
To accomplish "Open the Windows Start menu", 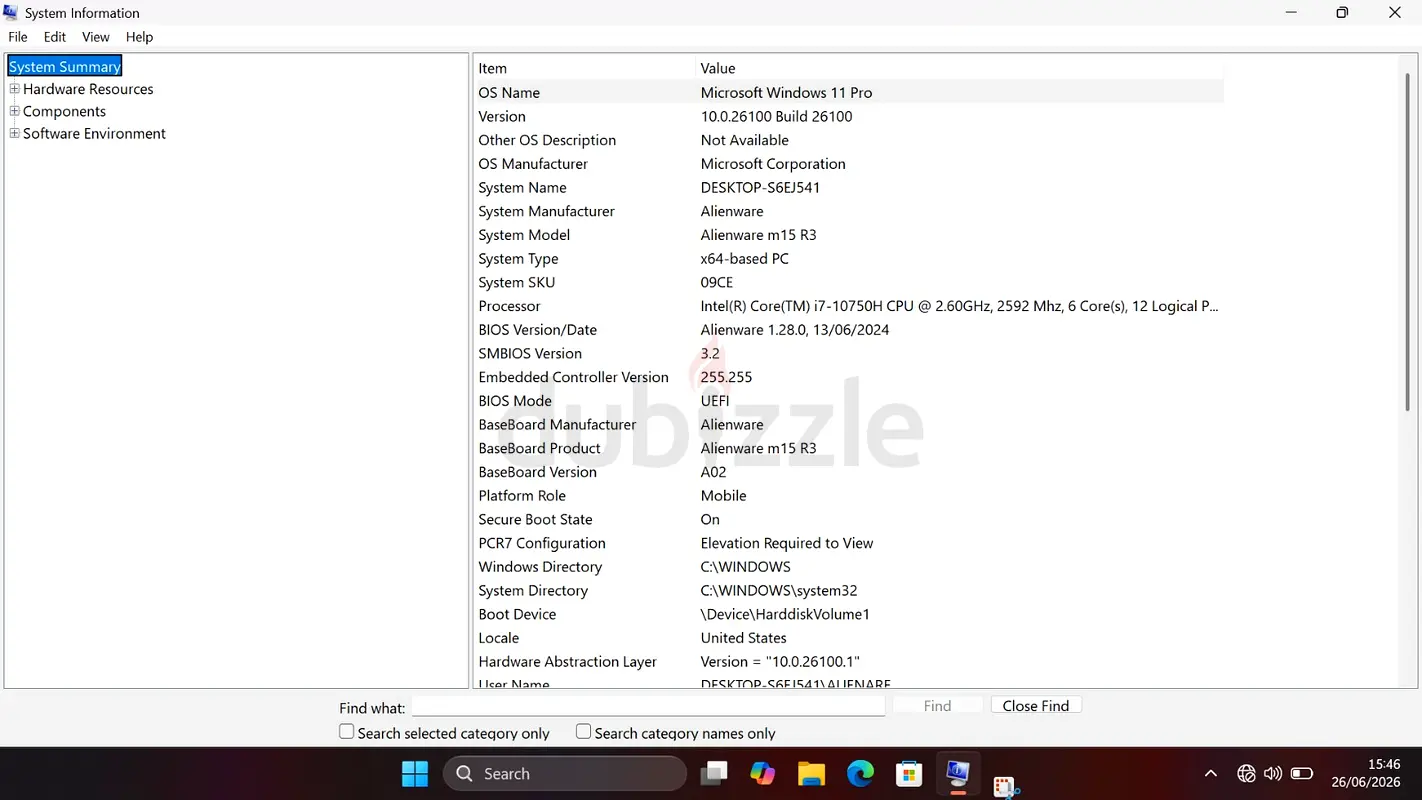I will 415,773.
